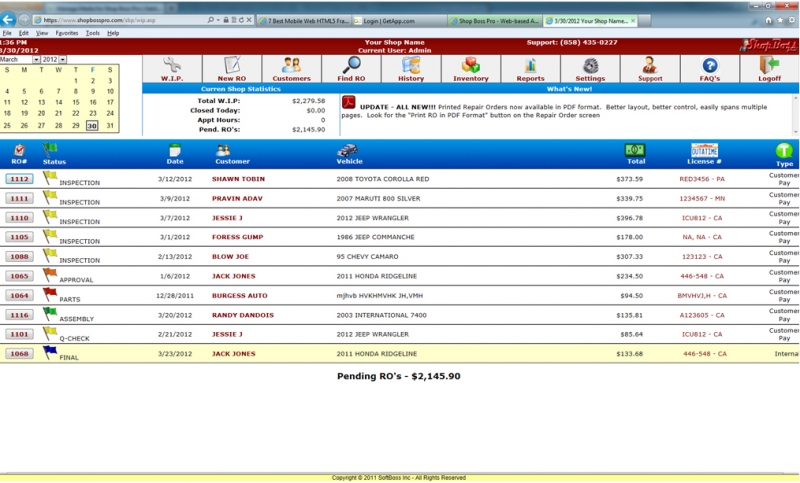Sort by Total money column header
Image resolution: width=800 pixels, height=483 pixels.
tap(635, 150)
